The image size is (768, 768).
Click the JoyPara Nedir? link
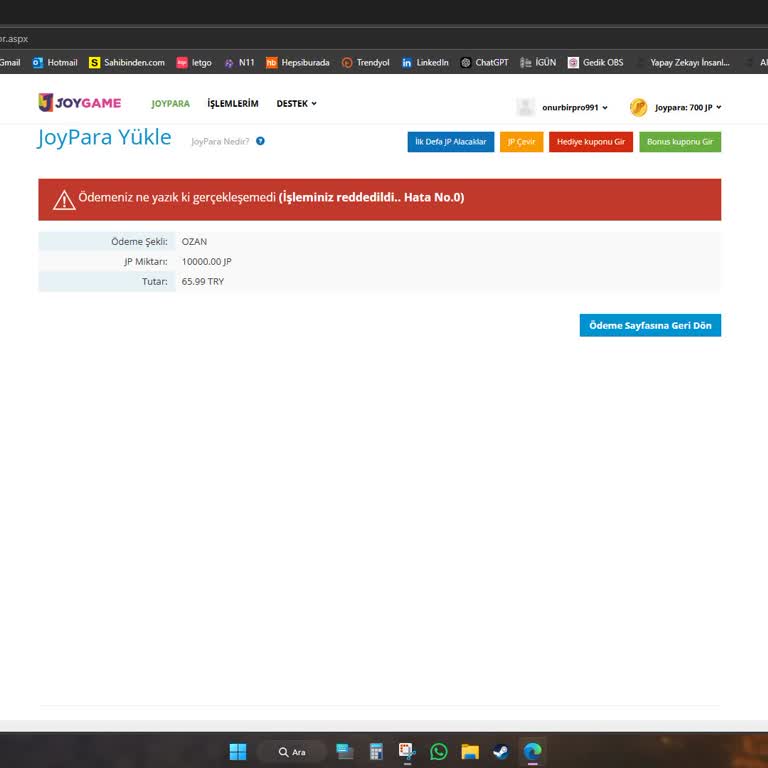point(220,141)
